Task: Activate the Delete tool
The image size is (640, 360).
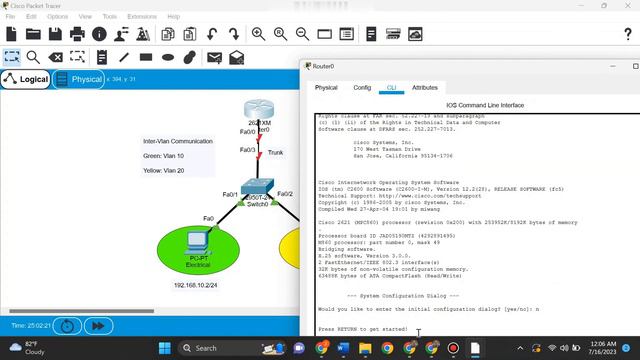Action: (x=55, y=57)
